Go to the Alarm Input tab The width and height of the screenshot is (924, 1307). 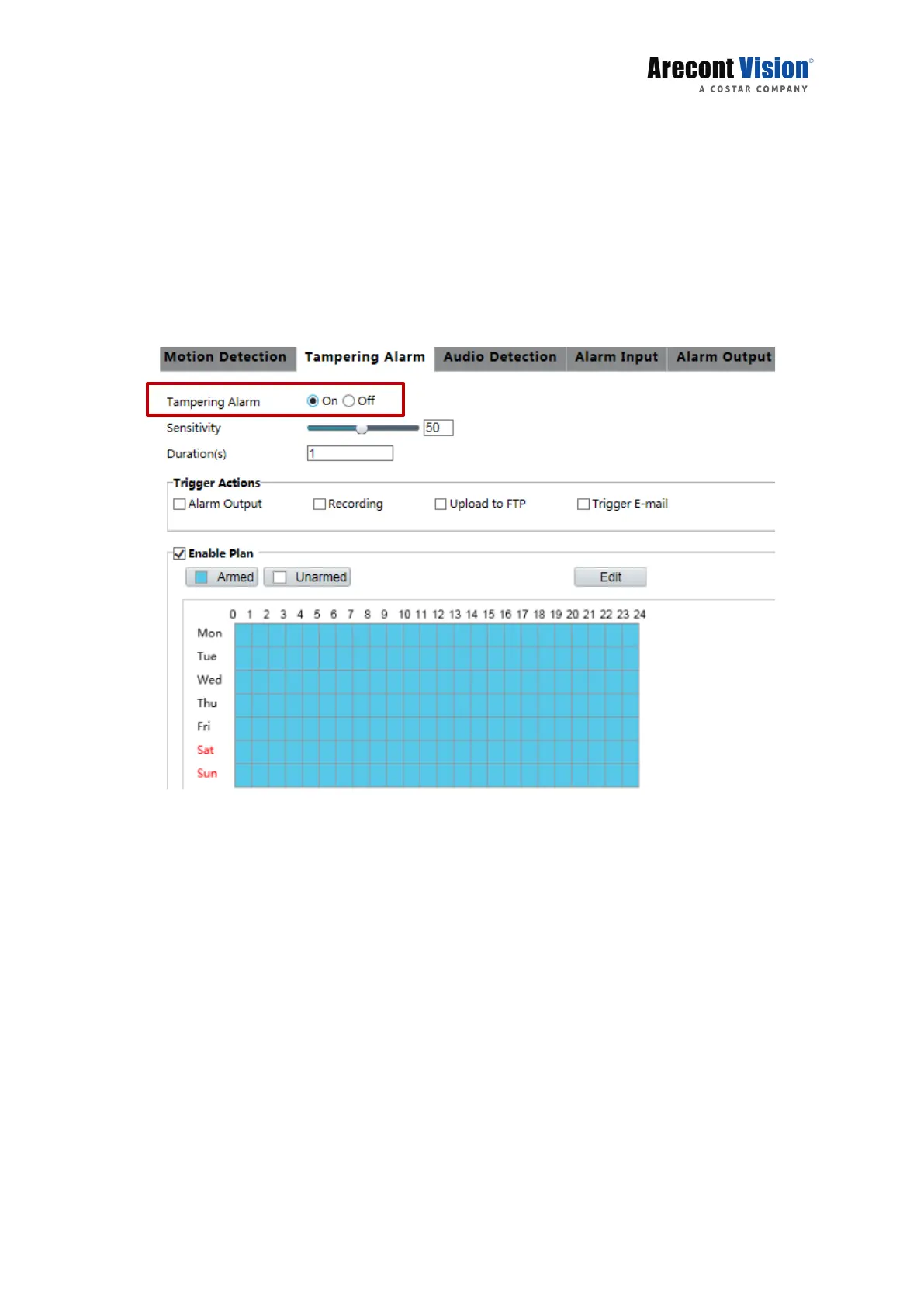[x=616, y=357]
